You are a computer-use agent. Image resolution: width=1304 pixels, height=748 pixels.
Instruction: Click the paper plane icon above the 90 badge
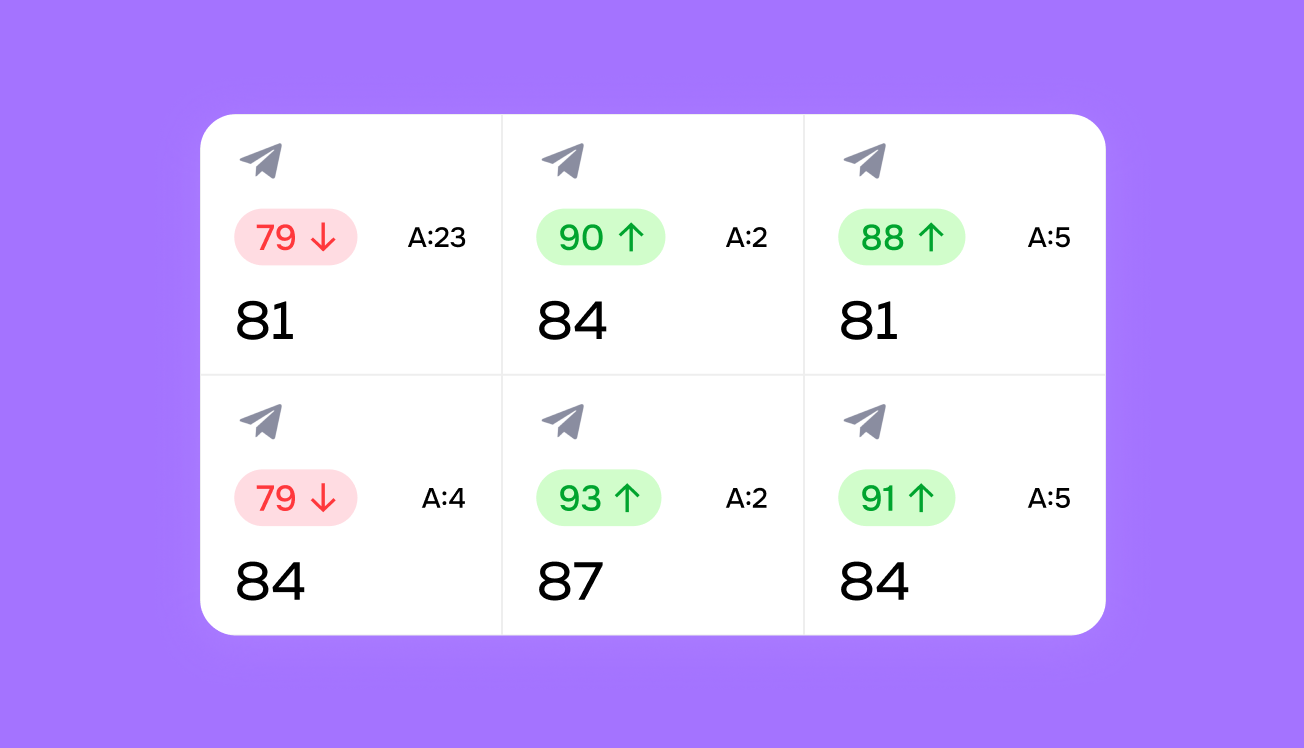click(563, 161)
